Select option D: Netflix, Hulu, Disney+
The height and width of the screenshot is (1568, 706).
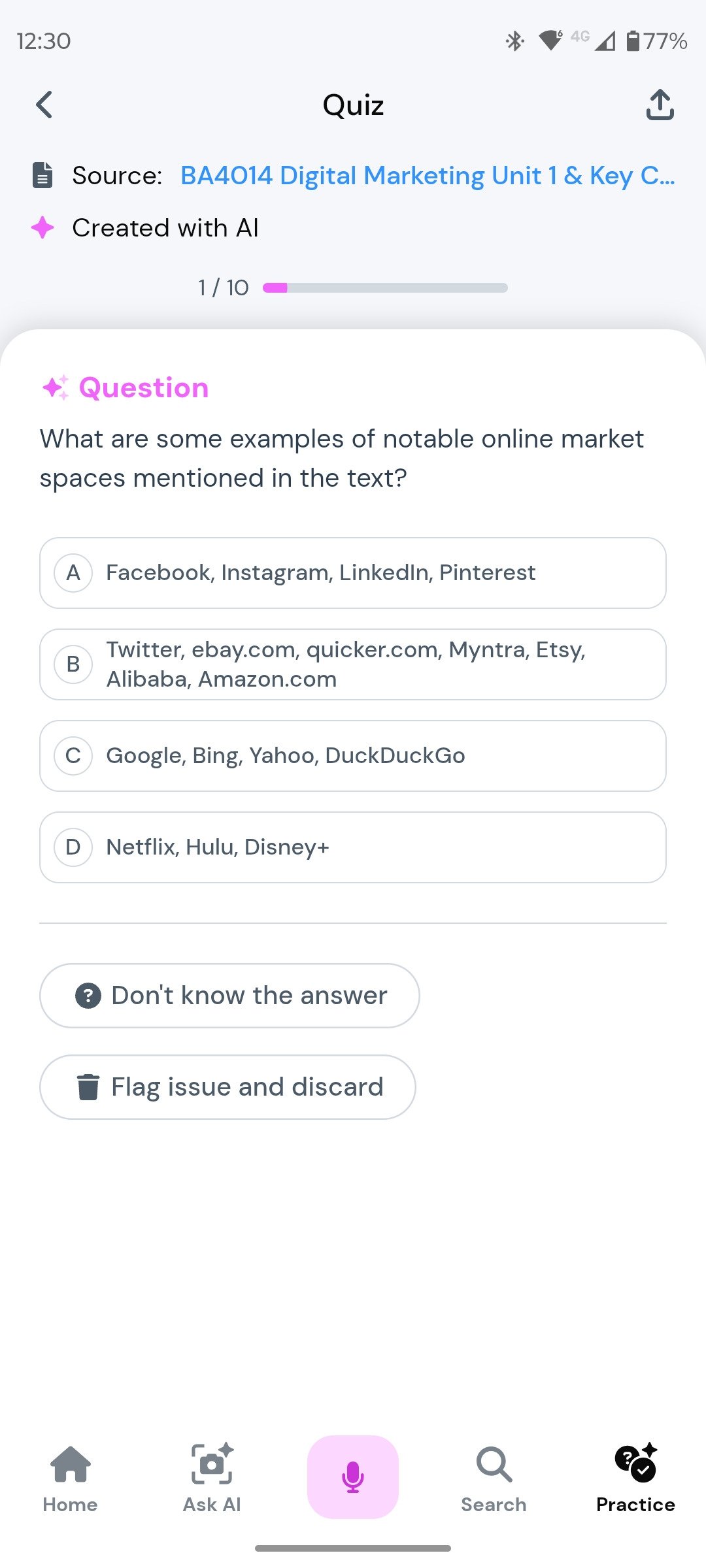(x=353, y=847)
